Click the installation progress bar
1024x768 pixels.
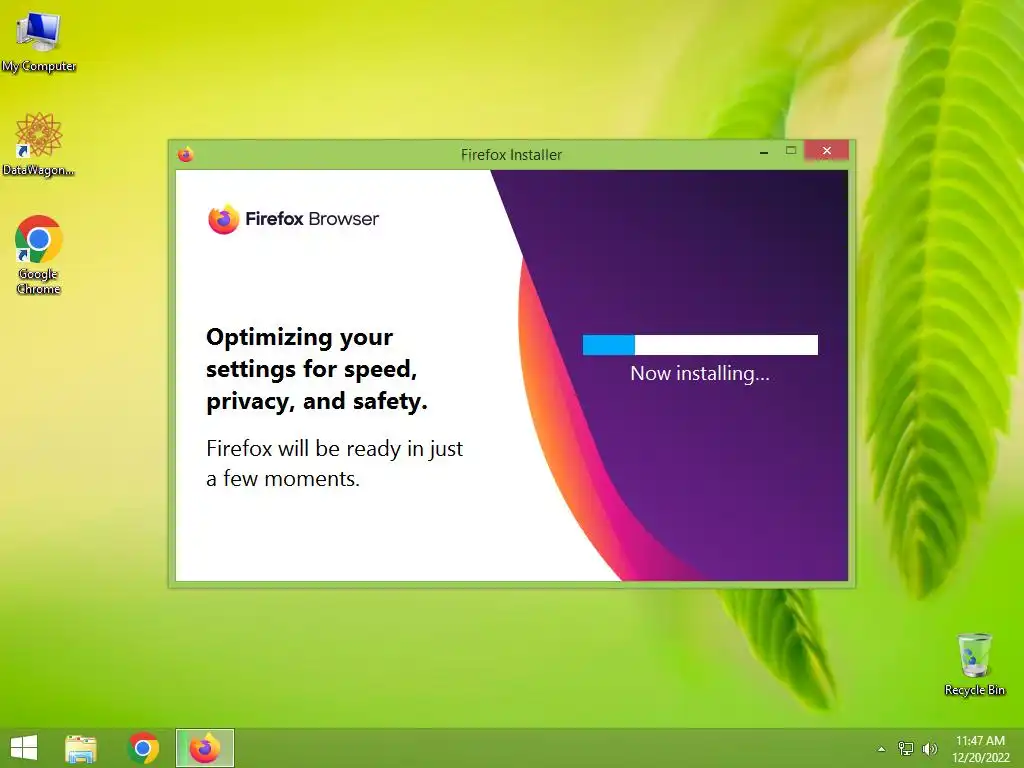[700, 345]
